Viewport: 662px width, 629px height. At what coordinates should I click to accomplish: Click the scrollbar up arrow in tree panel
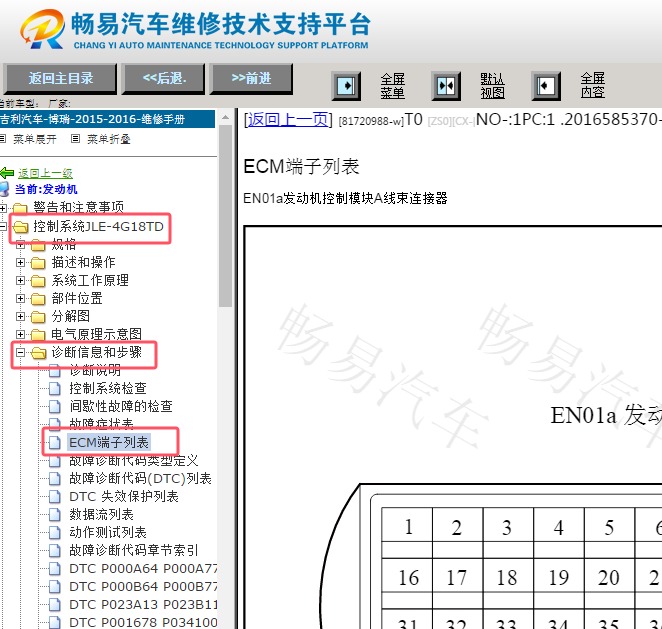pos(226,117)
